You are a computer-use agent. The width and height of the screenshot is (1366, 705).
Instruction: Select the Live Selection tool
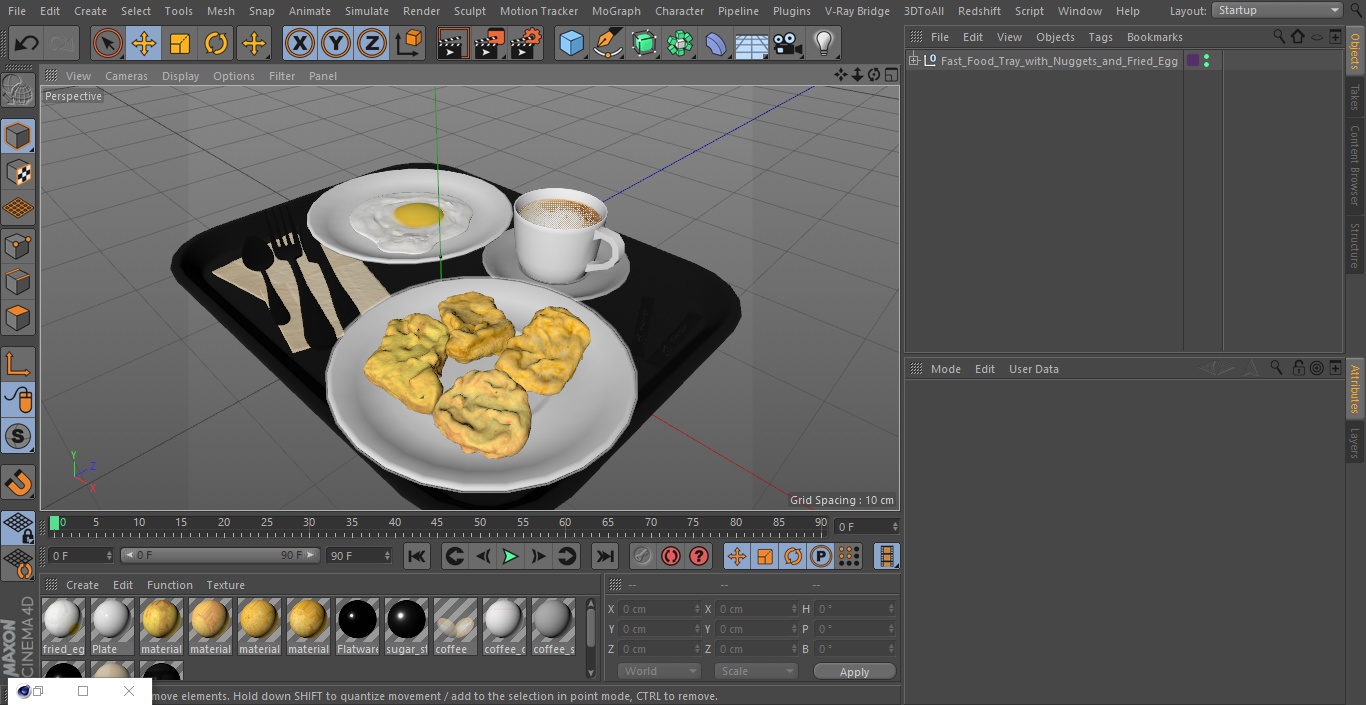(x=108, y=43)
